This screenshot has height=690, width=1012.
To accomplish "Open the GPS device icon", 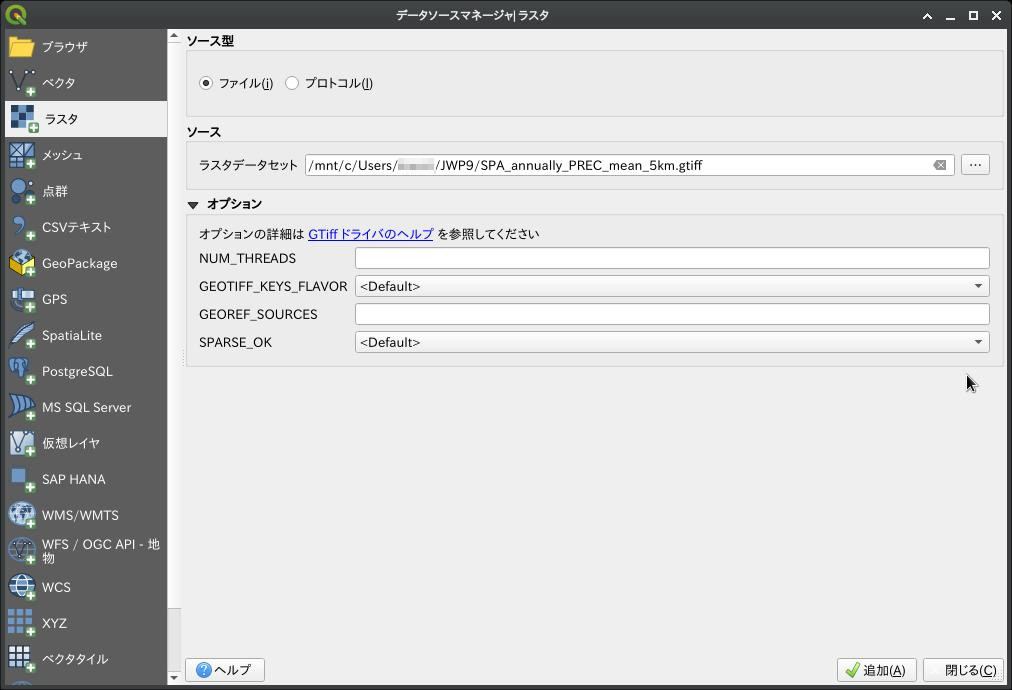I will coord(22,299).
